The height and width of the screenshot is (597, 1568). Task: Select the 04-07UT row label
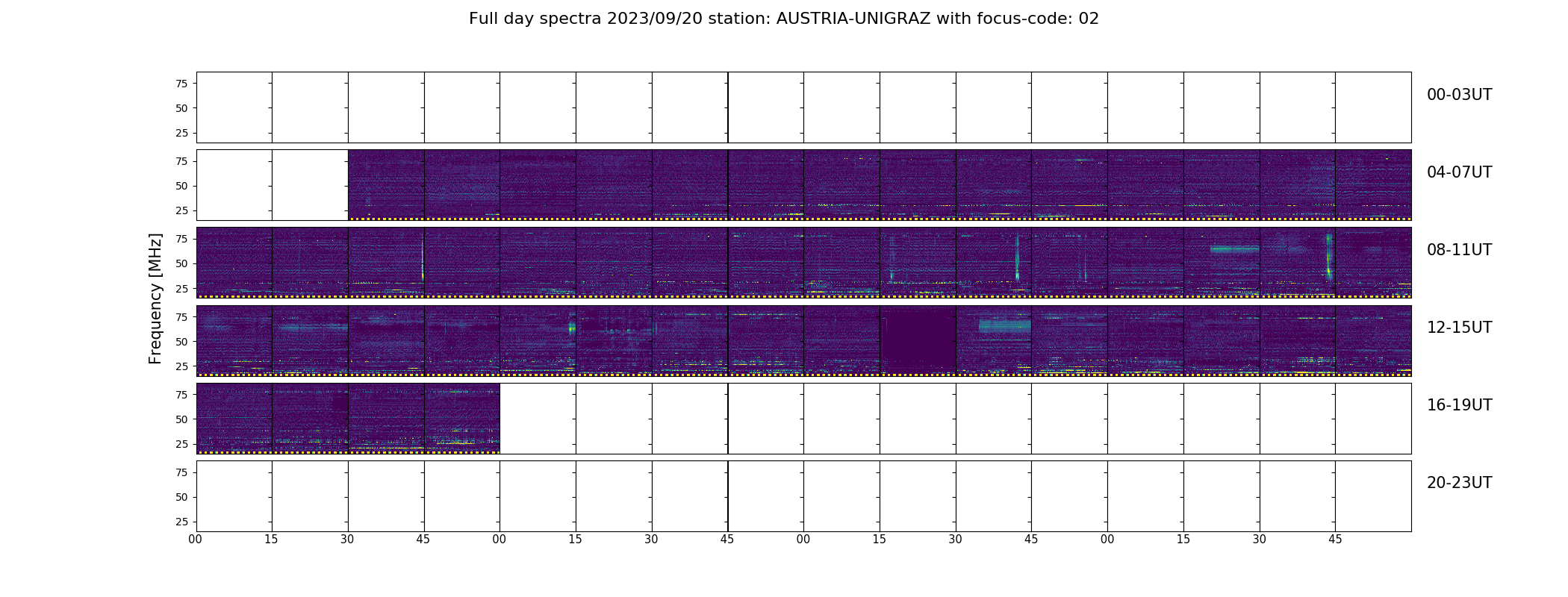point(1459,172)
